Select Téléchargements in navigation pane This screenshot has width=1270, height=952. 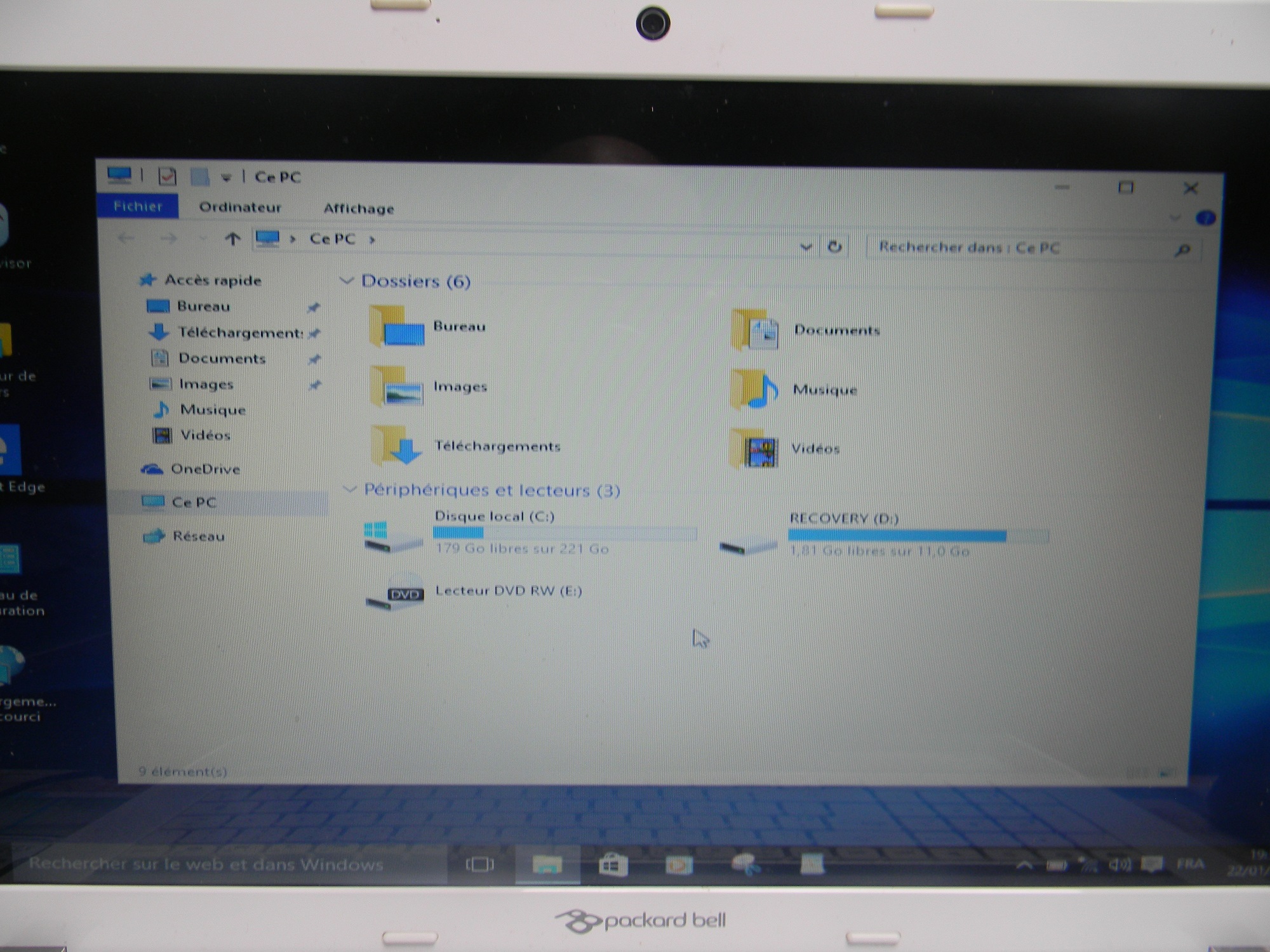click(x=240, y=333)
